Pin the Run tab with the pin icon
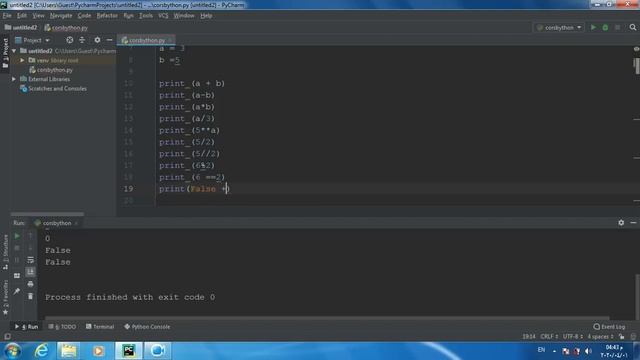The height and width of the screenshot is (360, 640). coord(17,291)
